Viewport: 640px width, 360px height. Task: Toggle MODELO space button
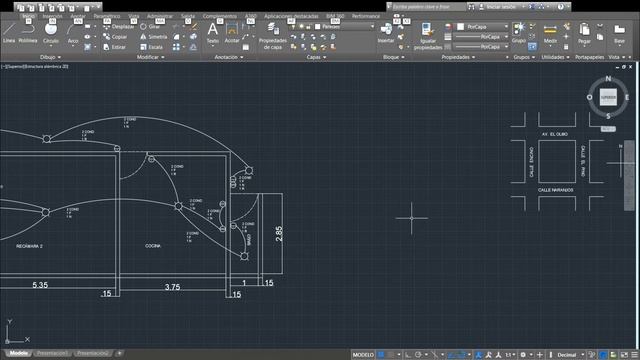(x=363, y=355)
